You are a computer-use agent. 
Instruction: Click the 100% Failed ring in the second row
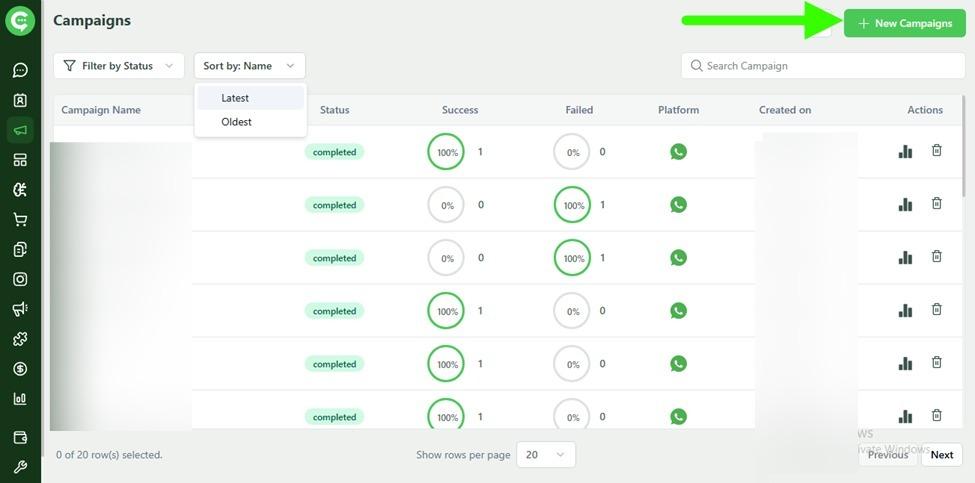(573, 205)
